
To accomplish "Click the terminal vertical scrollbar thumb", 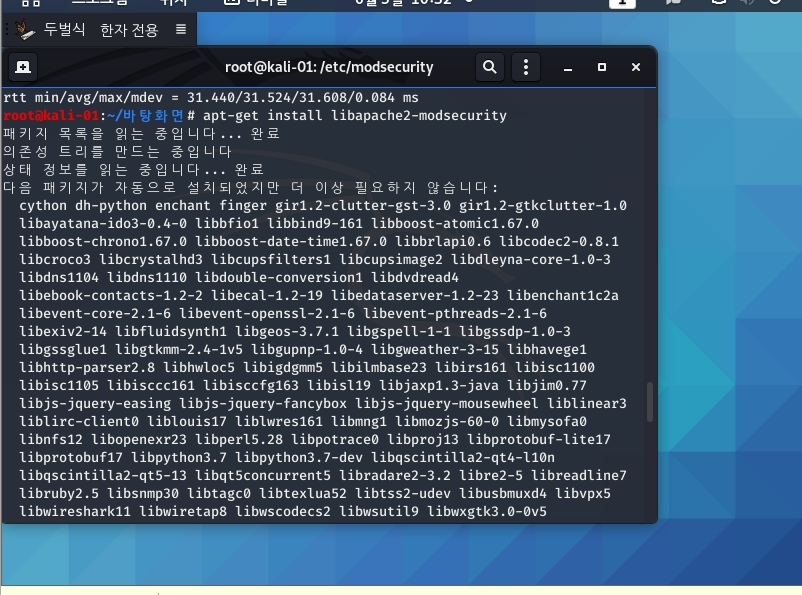I will click(x=650, y=402).
